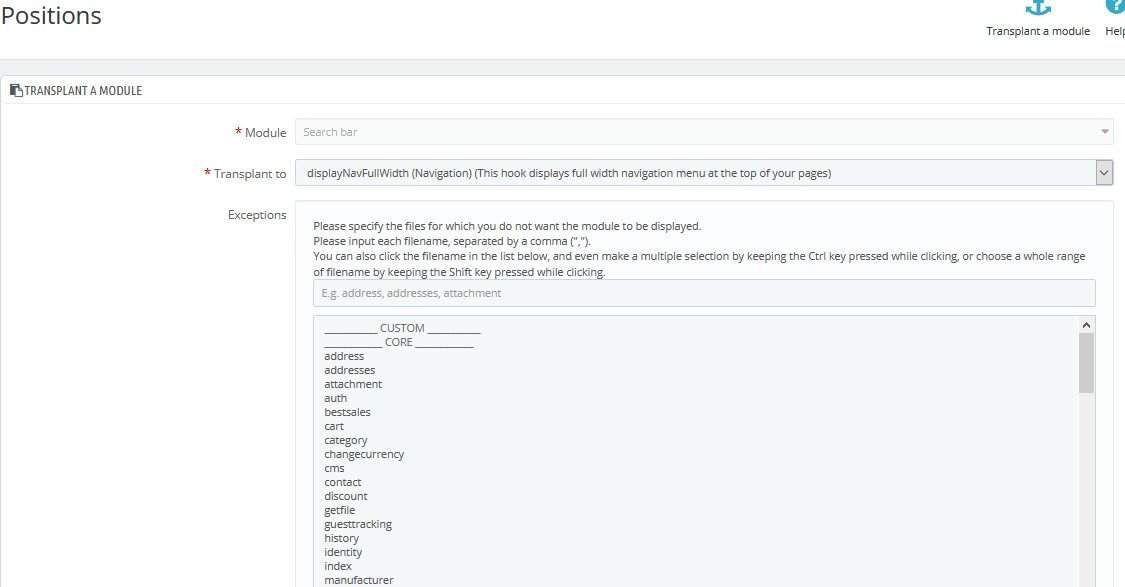The height and width of the screenshot is (587, 1125).
Task: Select 'addresses' in the exceptions list
Action: [349, 370]
